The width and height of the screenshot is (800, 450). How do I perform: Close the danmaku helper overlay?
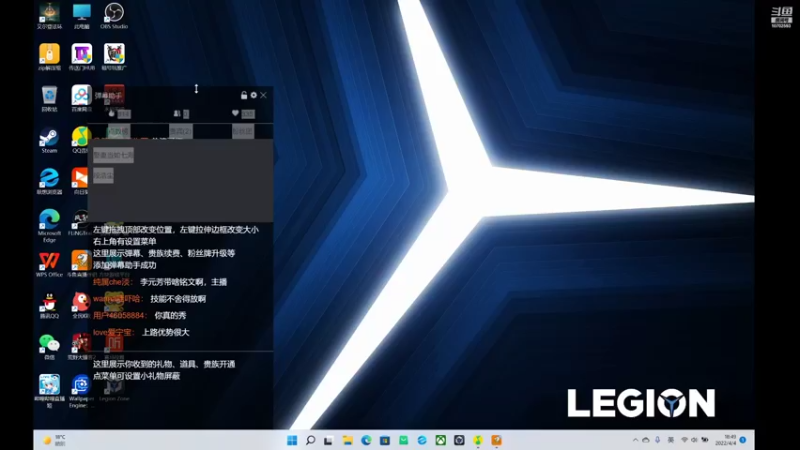coord(263,95)
